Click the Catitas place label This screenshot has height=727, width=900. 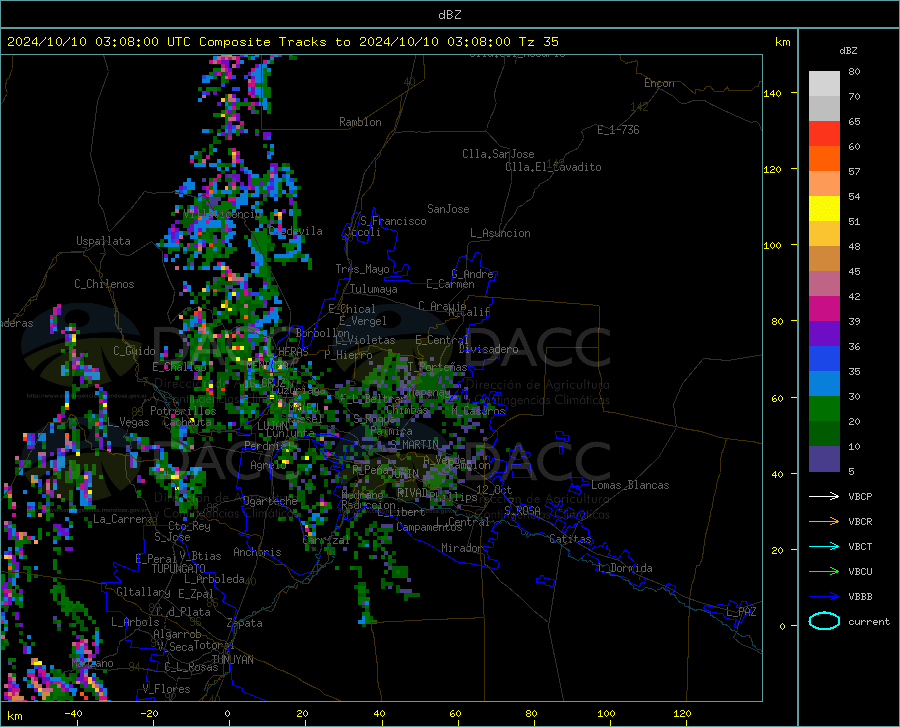click(570, 539)
